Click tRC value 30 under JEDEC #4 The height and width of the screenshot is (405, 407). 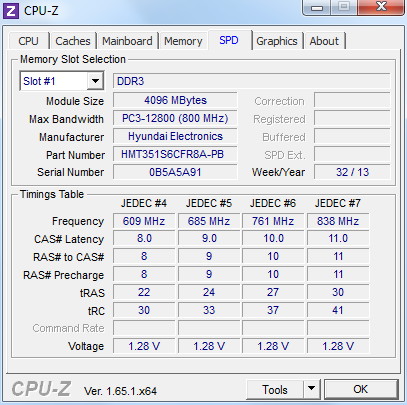point(144,310)
